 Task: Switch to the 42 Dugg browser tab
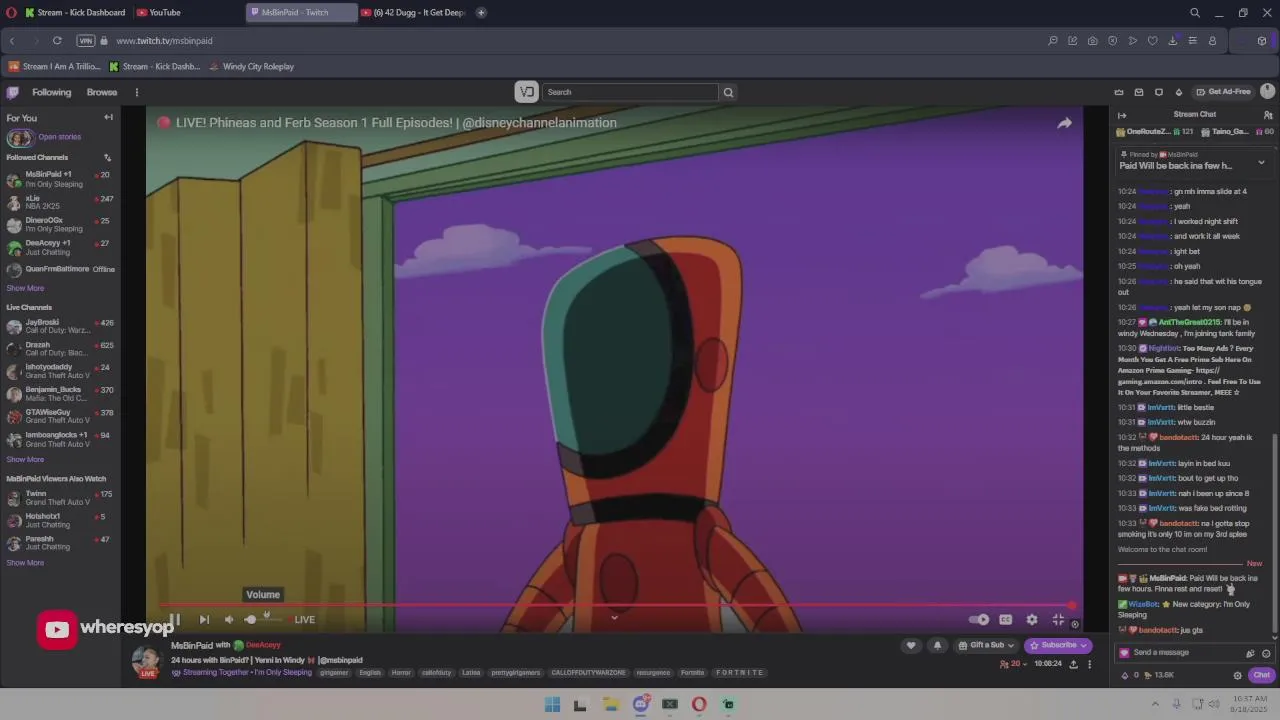413,13
